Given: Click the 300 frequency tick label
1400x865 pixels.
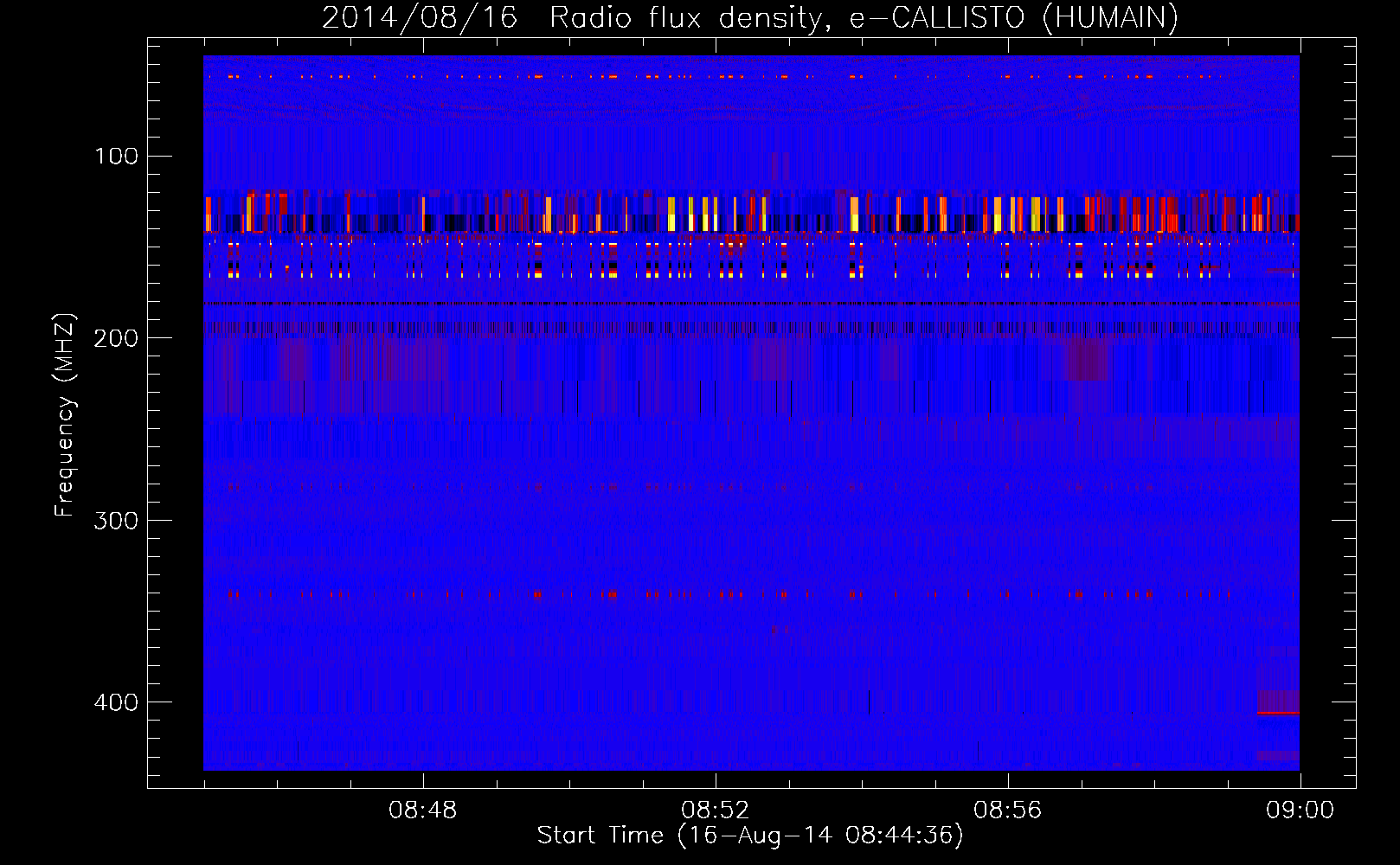Looking at the screenshot, I should [x=116, y=520].
